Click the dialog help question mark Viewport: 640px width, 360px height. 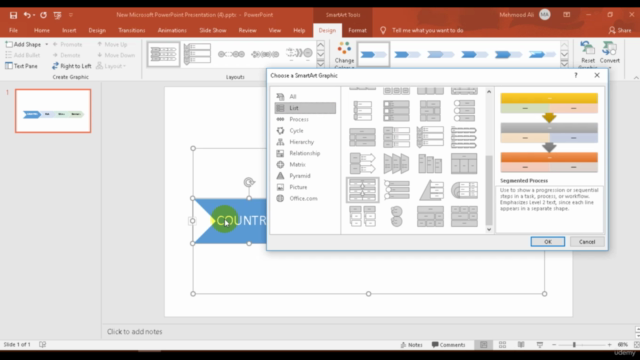pos(576,76)
